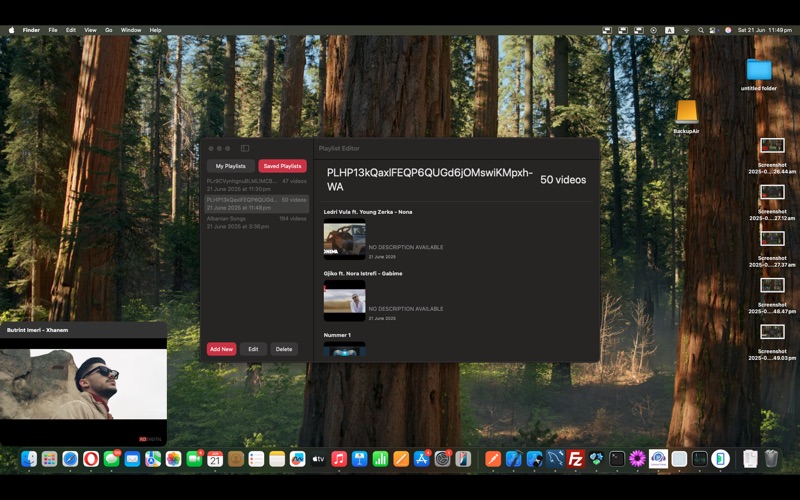Open Keynote from the dock
Viewport: 800px width, 500px height.
pos(360,459)
